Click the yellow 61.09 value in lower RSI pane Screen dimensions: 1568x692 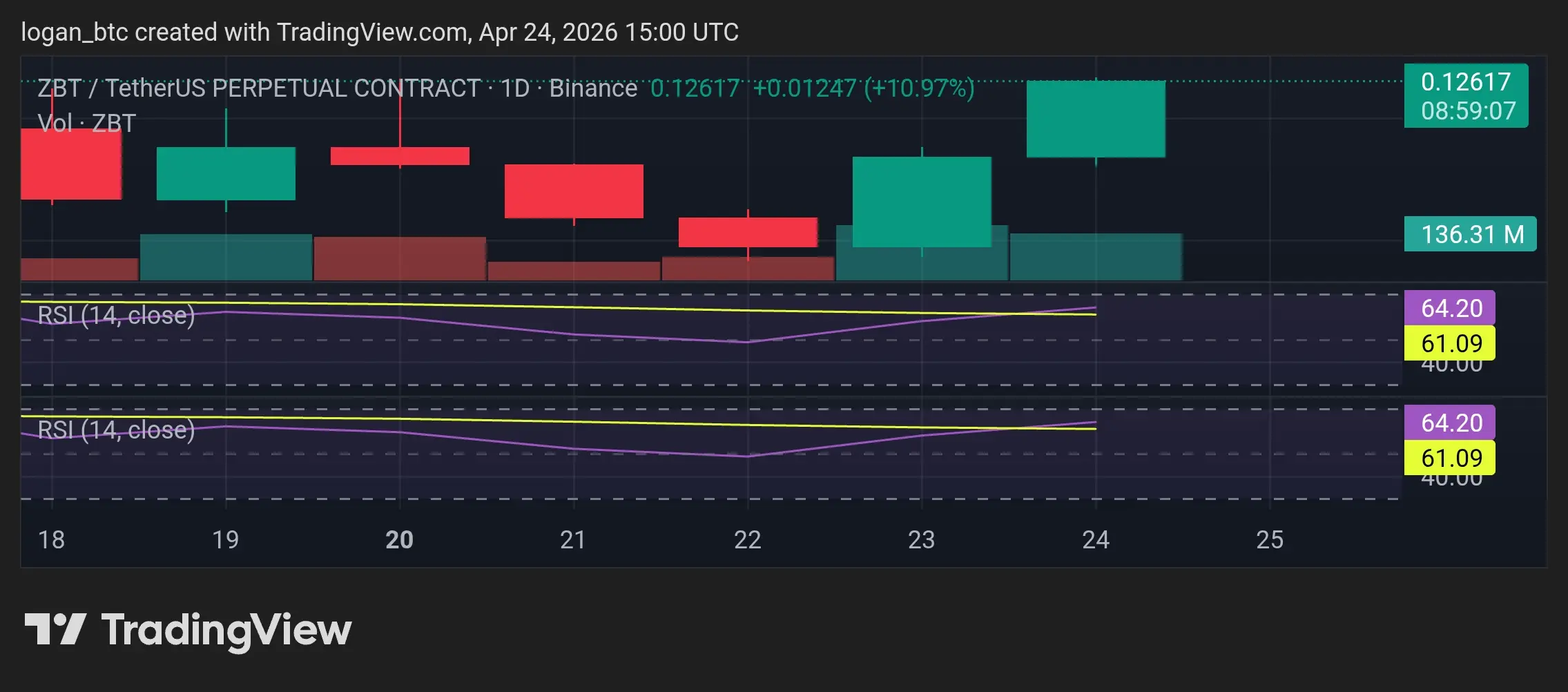click(x=1450, y=458)
